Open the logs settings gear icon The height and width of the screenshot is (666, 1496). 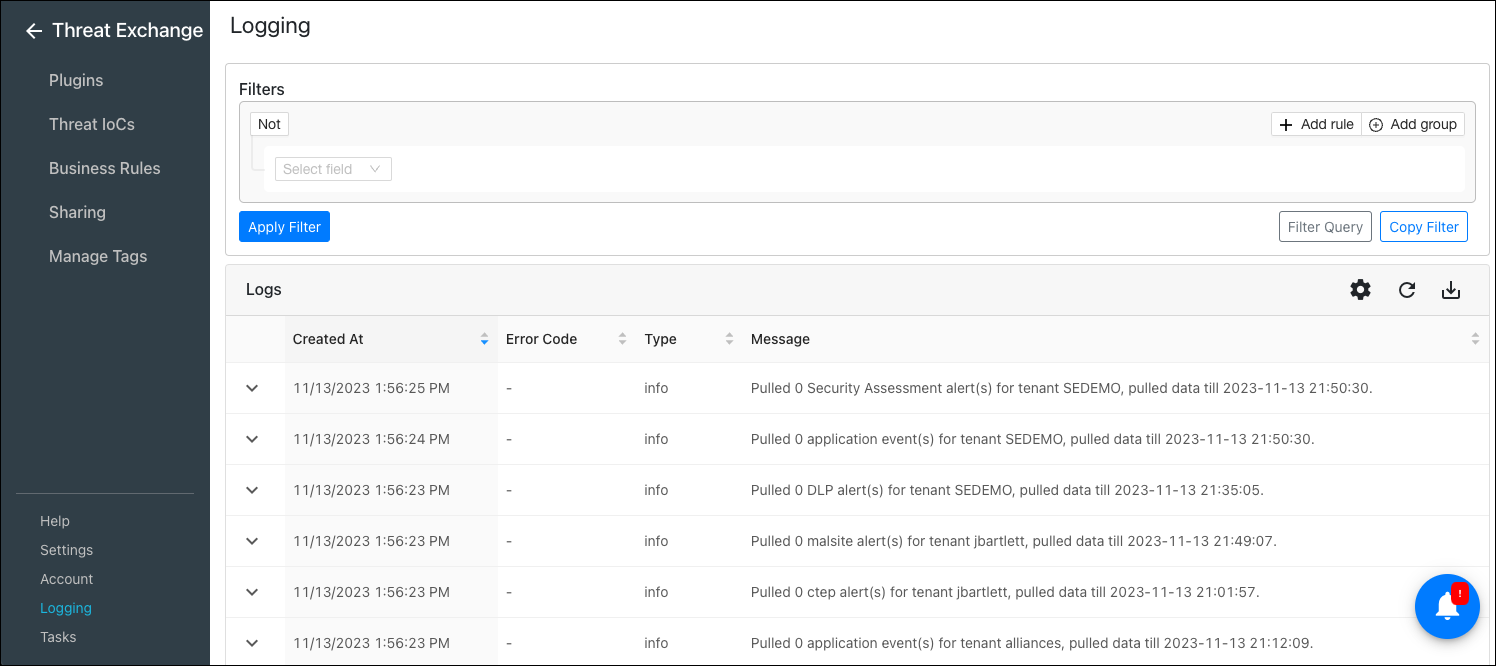[x=1360, y=290]
